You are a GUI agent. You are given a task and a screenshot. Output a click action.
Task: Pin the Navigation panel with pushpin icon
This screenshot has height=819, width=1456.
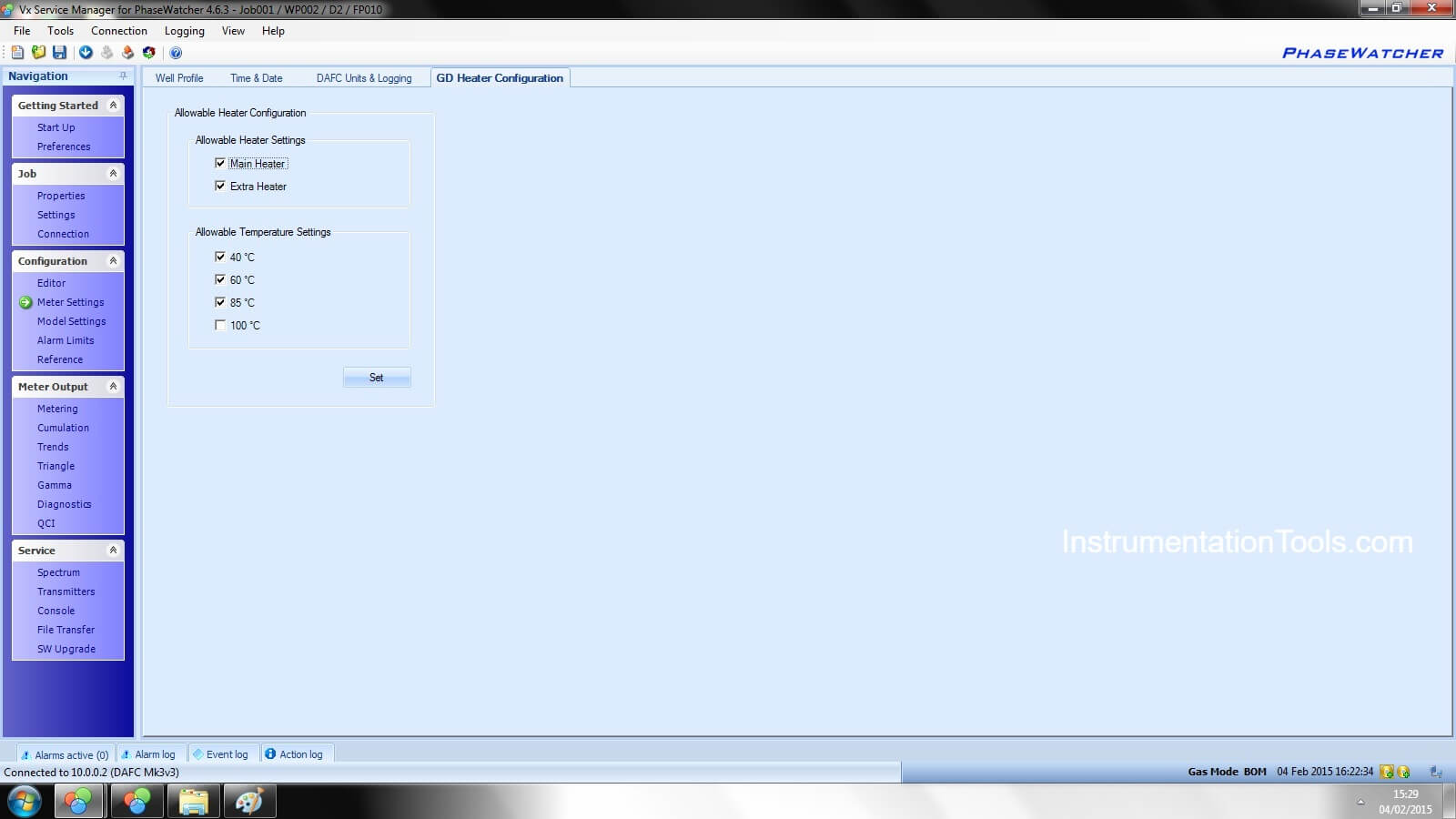[x=123, y=76]
